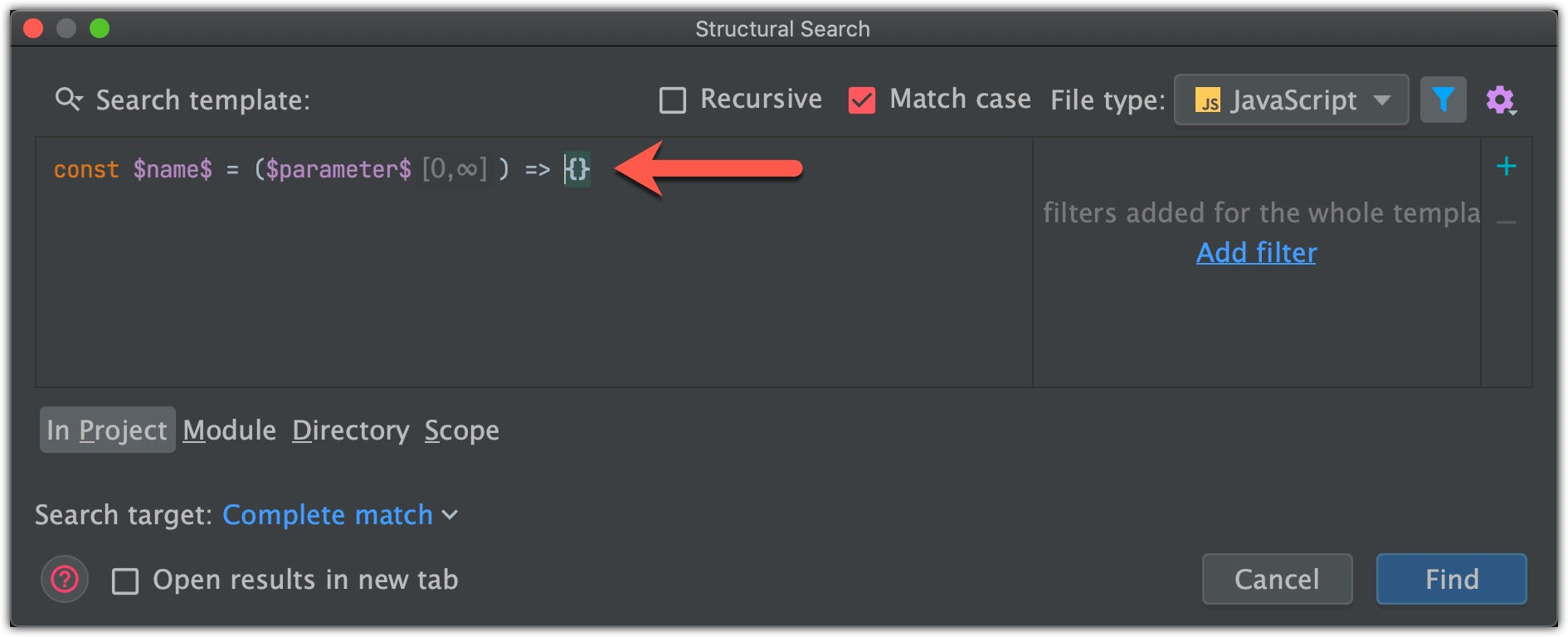The height and width of the screenshot is (637, 1568).
Task: Click the green macOS zoom button
Action: pos(100,29)
